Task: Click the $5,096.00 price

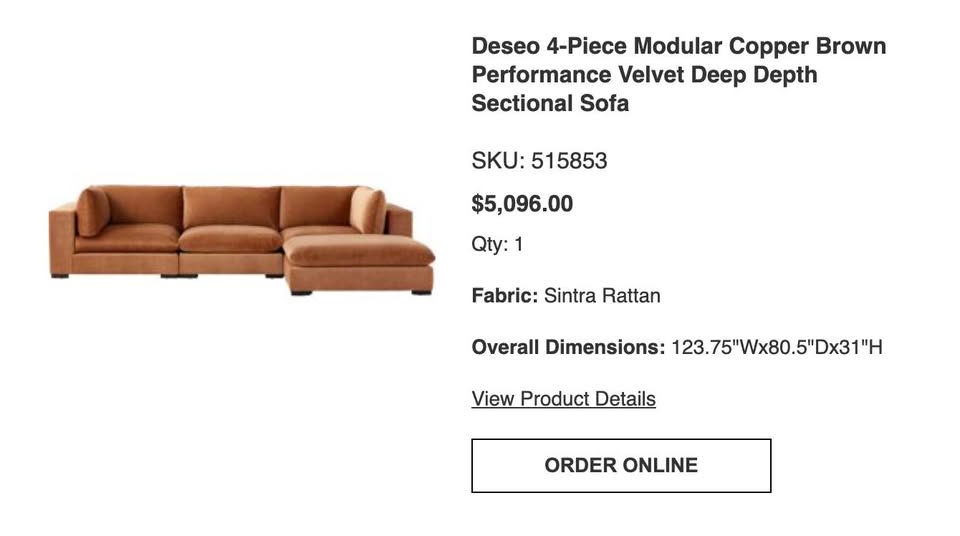Action: pos(522,204)
